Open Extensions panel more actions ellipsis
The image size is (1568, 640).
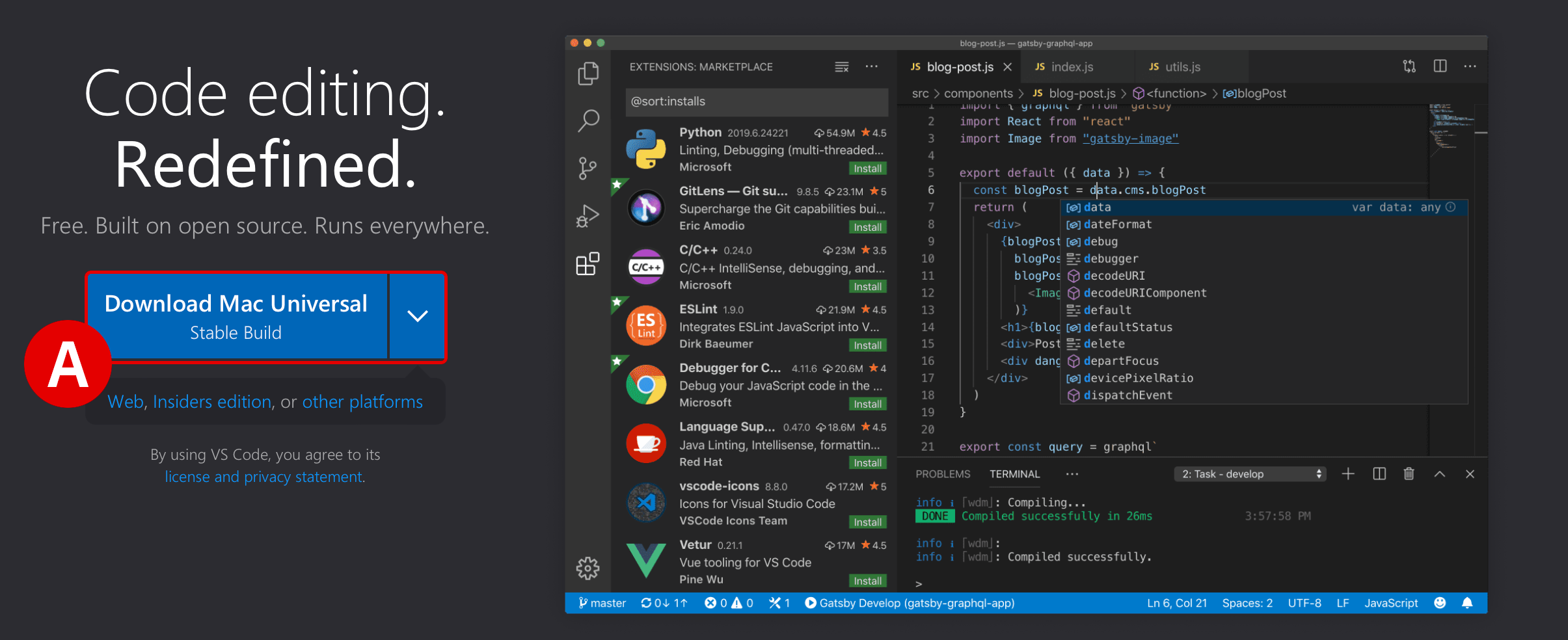[x=871, y=66]
